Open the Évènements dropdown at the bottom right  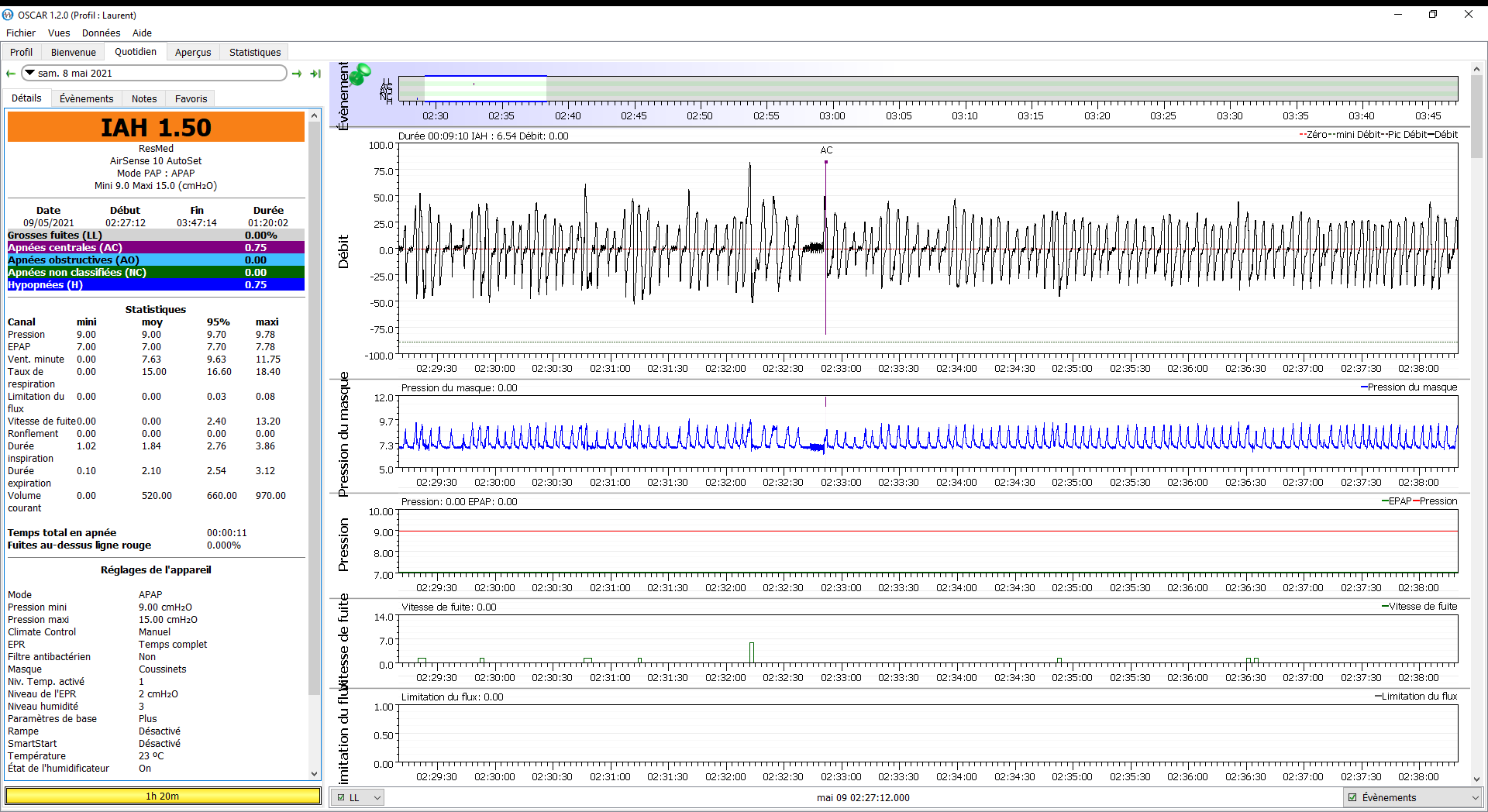1413,797
